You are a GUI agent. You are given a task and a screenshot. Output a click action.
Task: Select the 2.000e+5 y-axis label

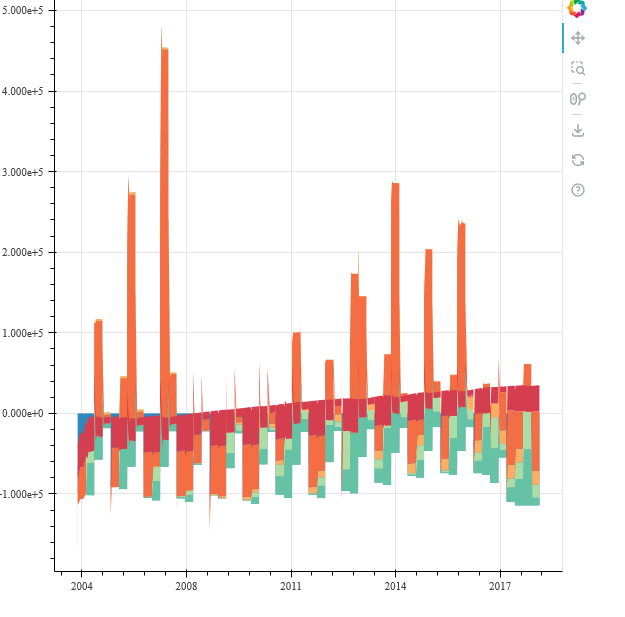pos(22,252)
